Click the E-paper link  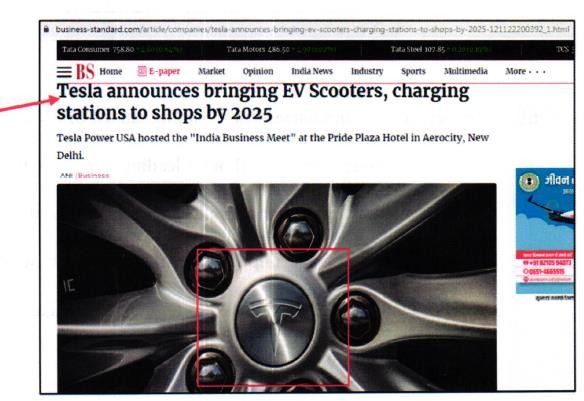164,71
